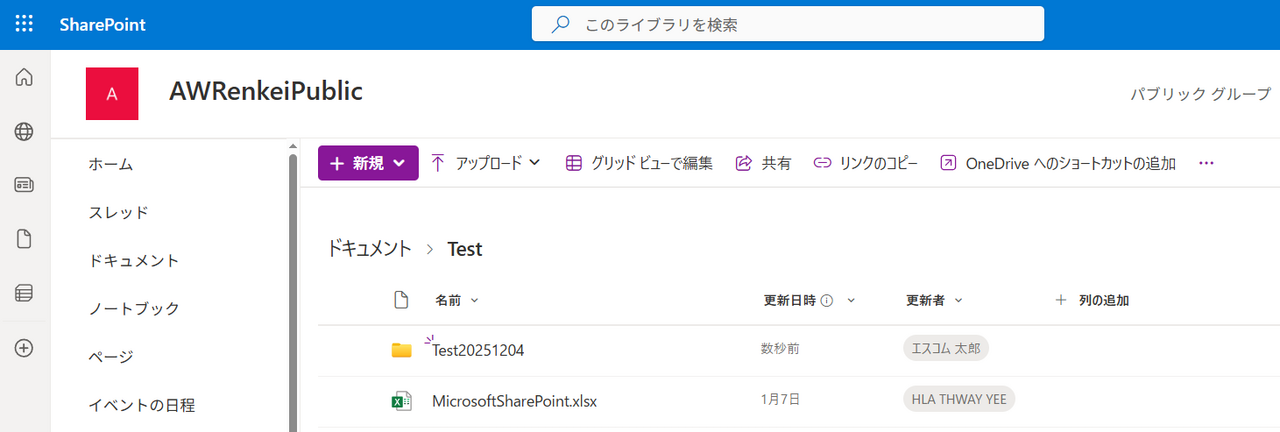Open the files icon in left rail
1280x432 pixels.
(x=24, y=239)
